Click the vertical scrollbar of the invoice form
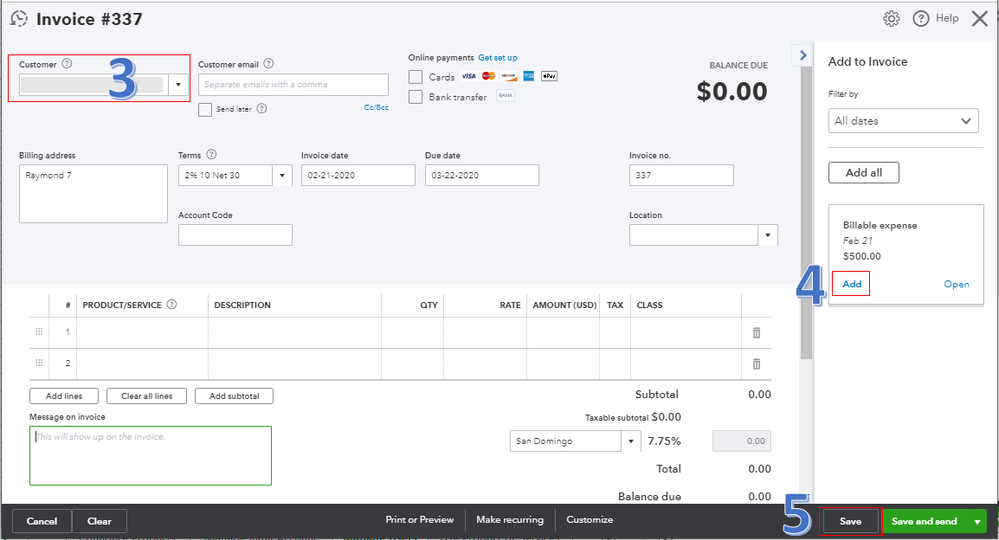Image resolution: width=999 pixels, height=540 pixels. 806,213
